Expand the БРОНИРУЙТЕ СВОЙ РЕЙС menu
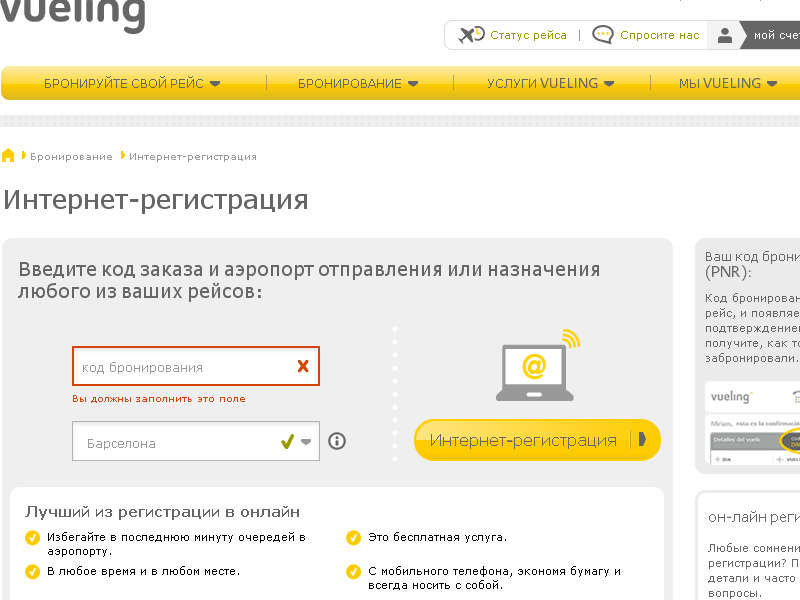 coord(132,83)
